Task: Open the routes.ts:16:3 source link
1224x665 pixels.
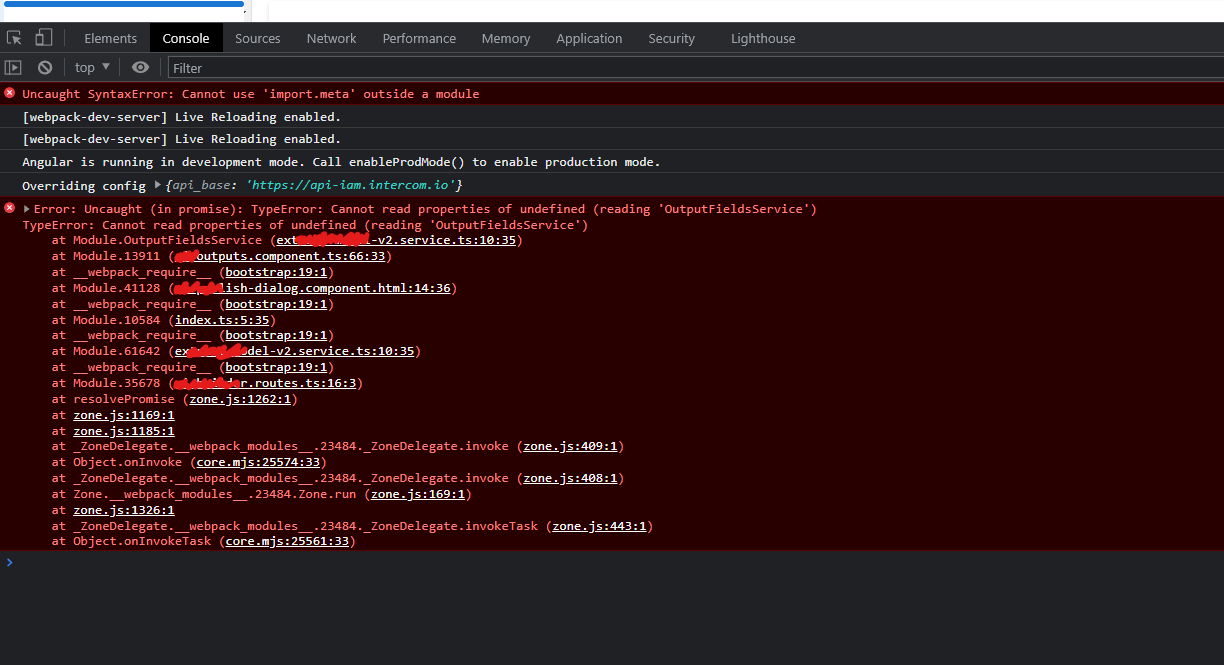Action: click(265, 383)
